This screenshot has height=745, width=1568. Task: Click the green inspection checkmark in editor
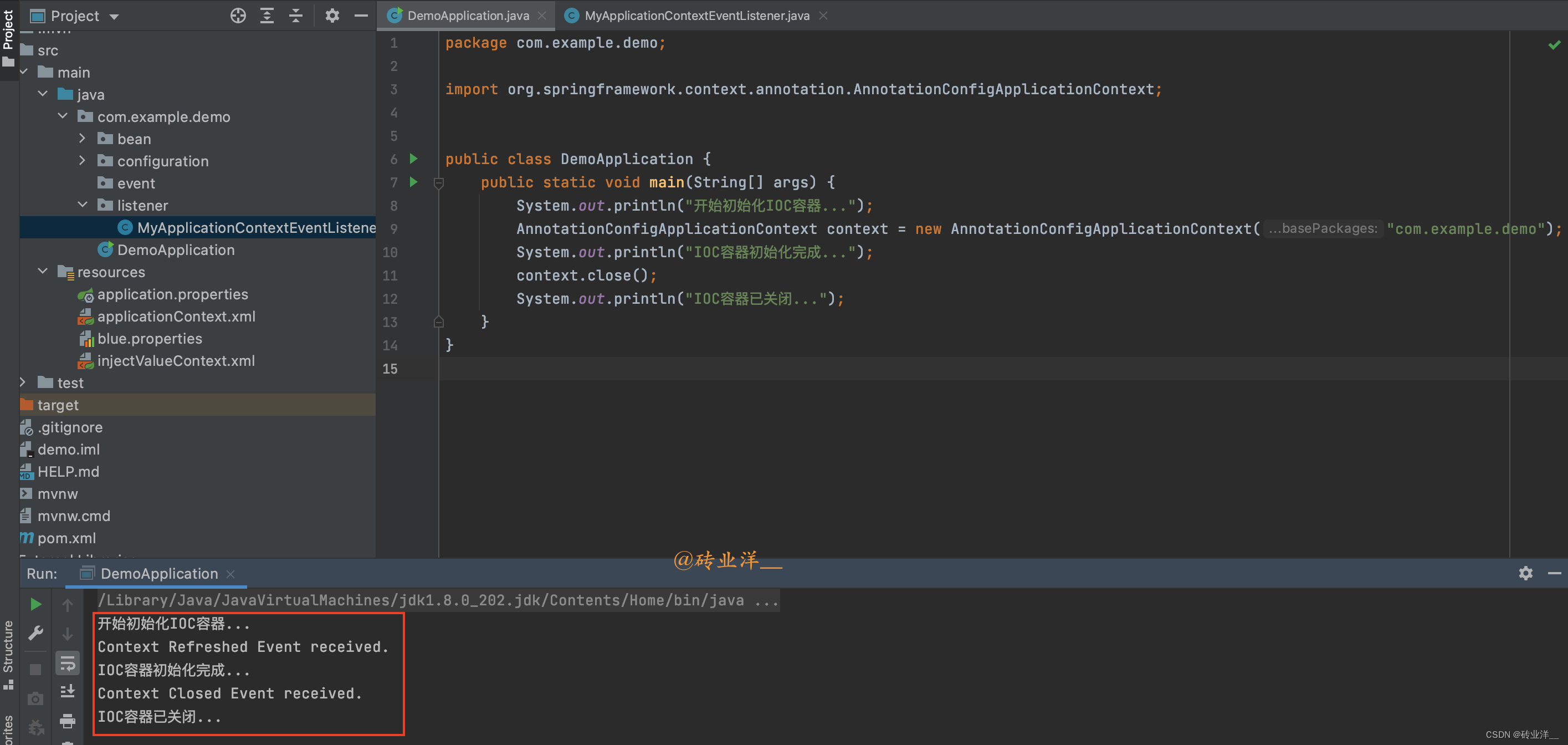(x=1554, y=44)
